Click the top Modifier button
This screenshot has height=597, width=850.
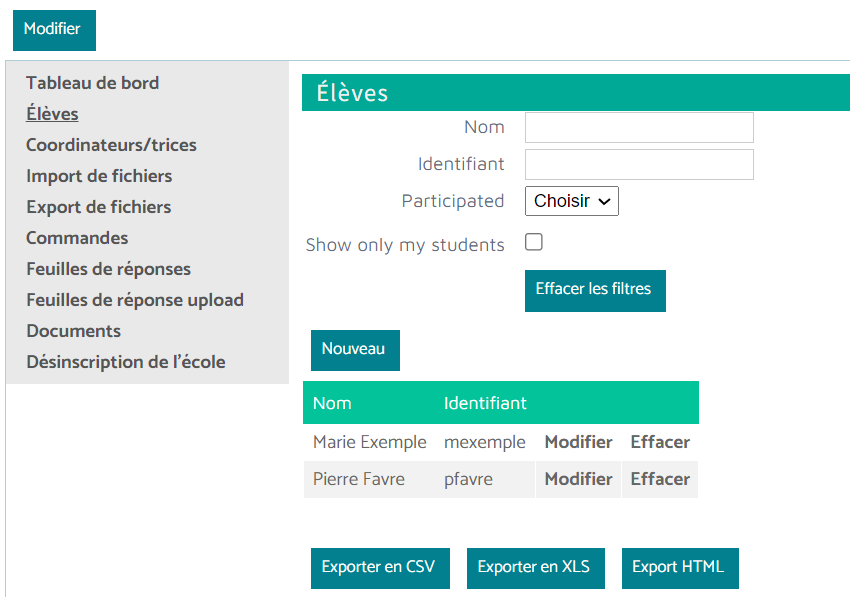[53, 30]
